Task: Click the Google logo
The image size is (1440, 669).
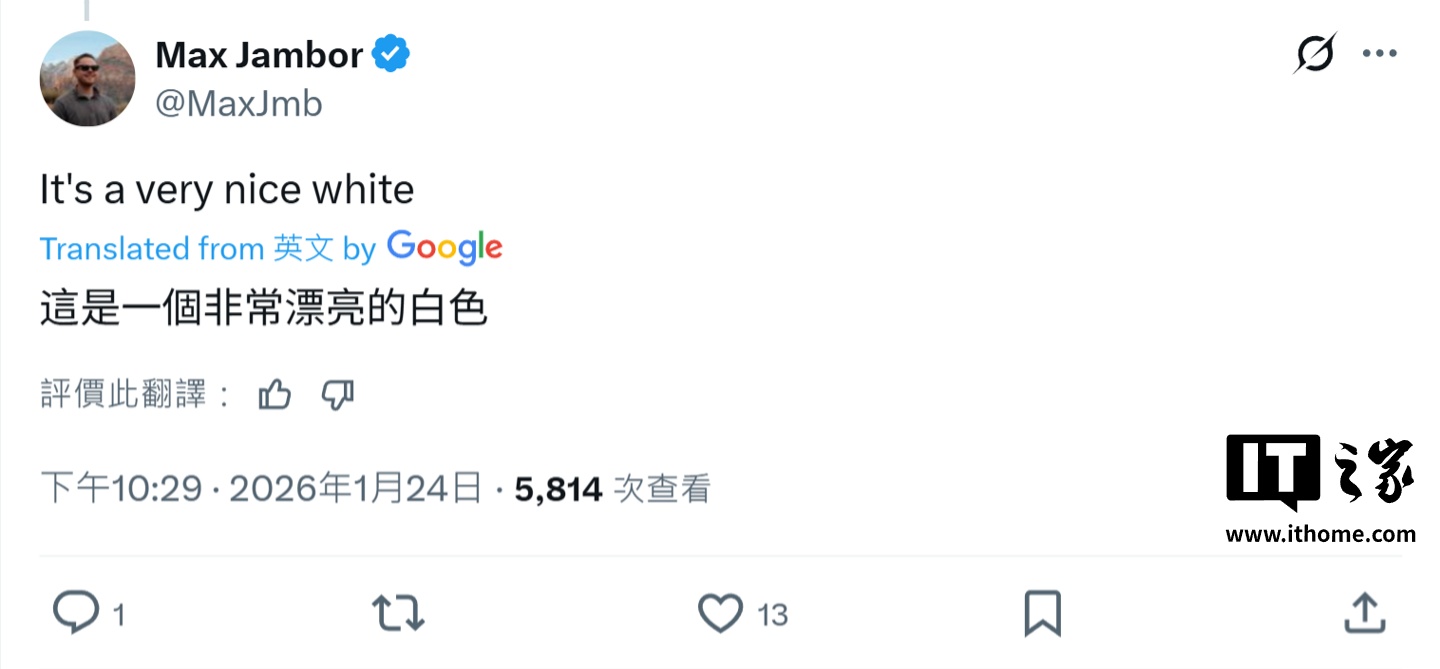Action: click(x=444, y=247)
